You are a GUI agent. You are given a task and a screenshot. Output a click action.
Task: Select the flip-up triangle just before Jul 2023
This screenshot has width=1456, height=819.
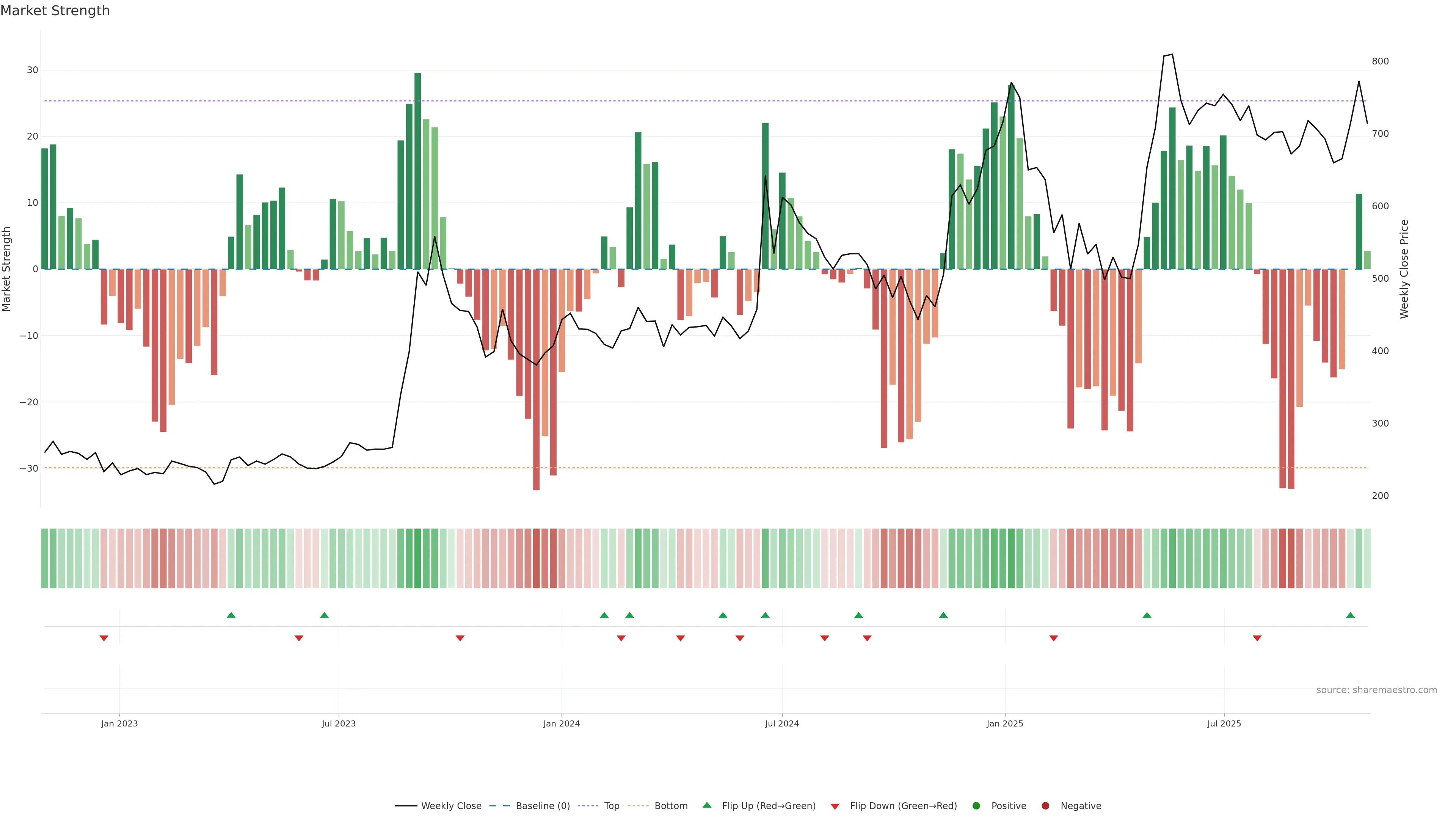click(325, 615)
